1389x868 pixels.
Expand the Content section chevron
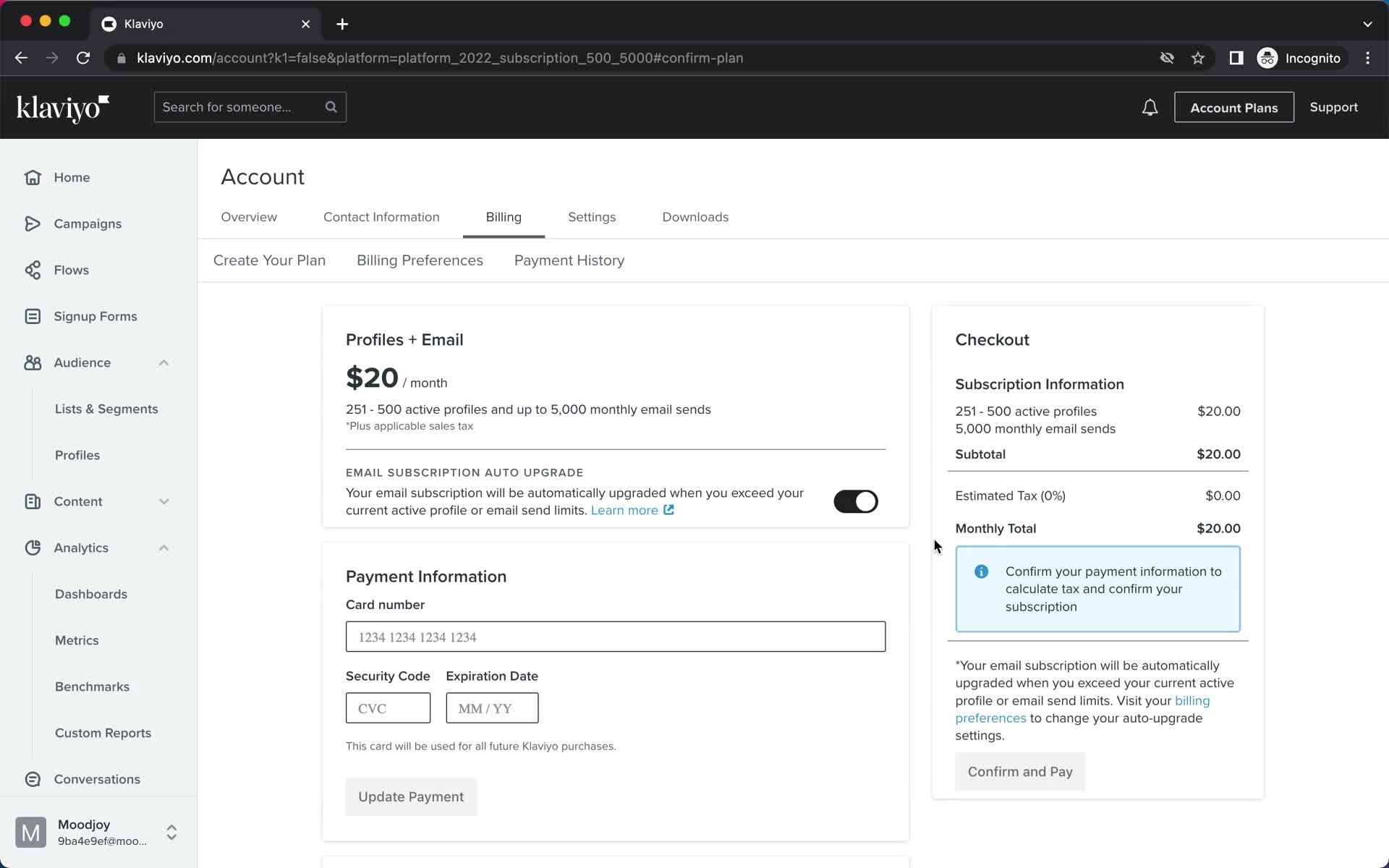pos(163,501)
